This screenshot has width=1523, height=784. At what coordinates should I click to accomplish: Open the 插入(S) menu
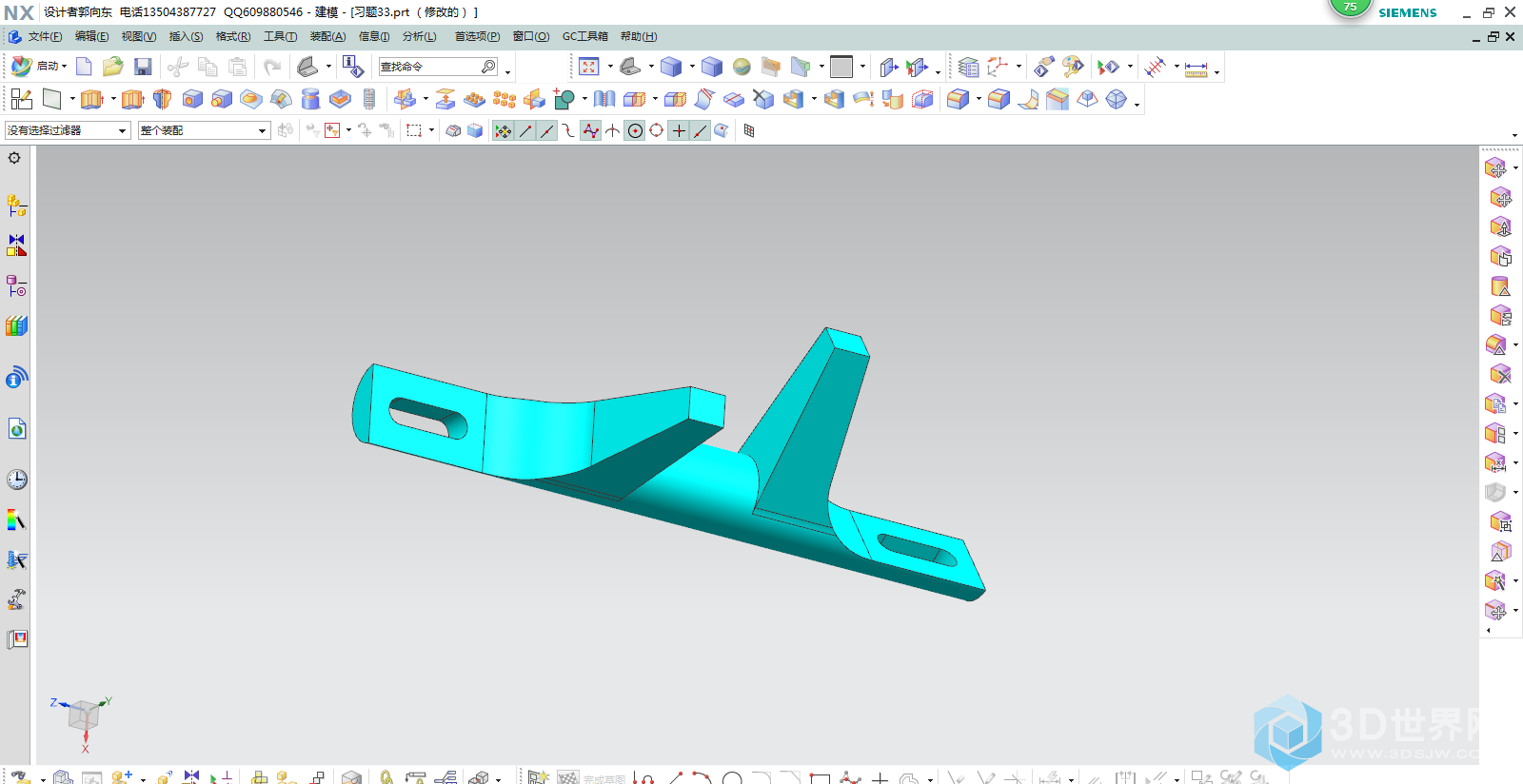(x=186, y=37)
